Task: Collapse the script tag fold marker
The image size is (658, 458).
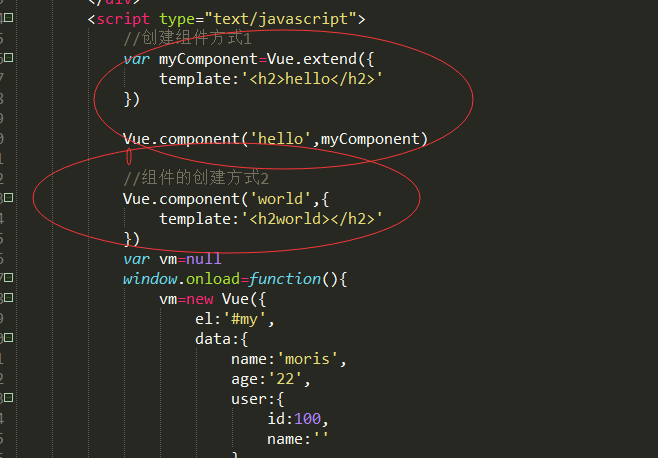Action: point(9,18)
